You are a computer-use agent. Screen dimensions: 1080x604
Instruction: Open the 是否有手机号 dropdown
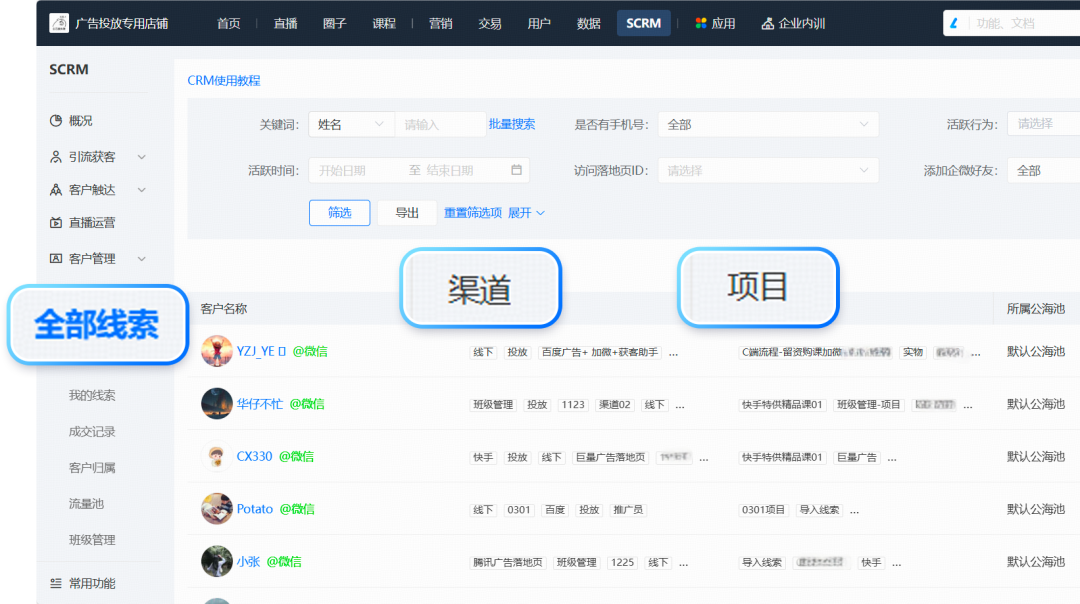(768, 125)
